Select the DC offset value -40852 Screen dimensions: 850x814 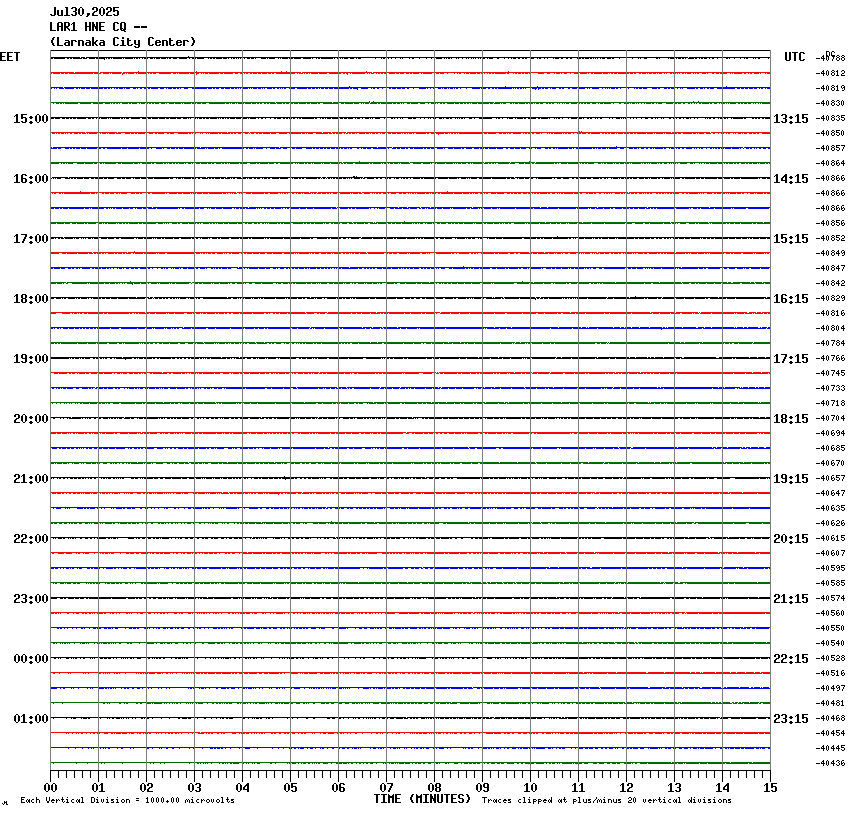pyautogui.click(x=830, y=238)
